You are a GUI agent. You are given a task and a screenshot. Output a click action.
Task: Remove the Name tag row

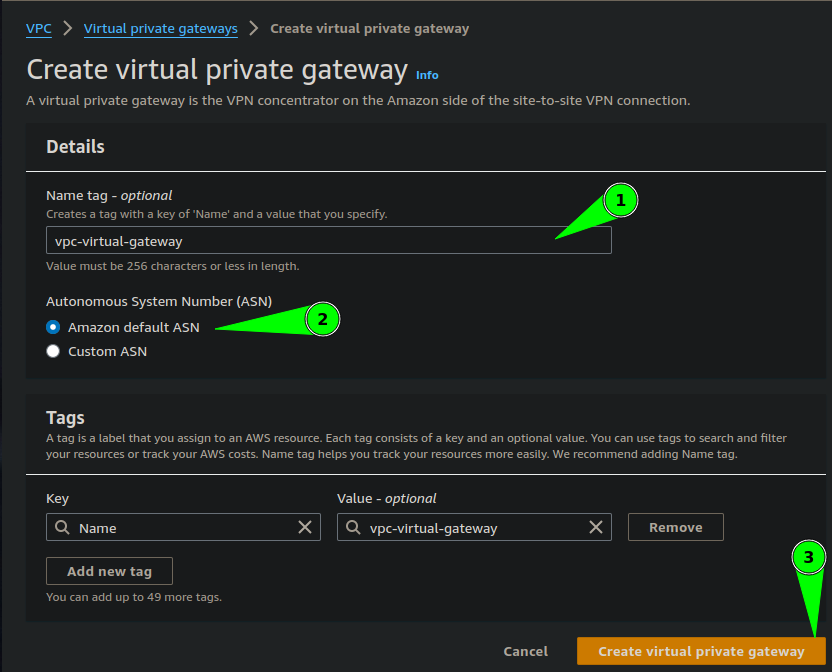(675, 527)
